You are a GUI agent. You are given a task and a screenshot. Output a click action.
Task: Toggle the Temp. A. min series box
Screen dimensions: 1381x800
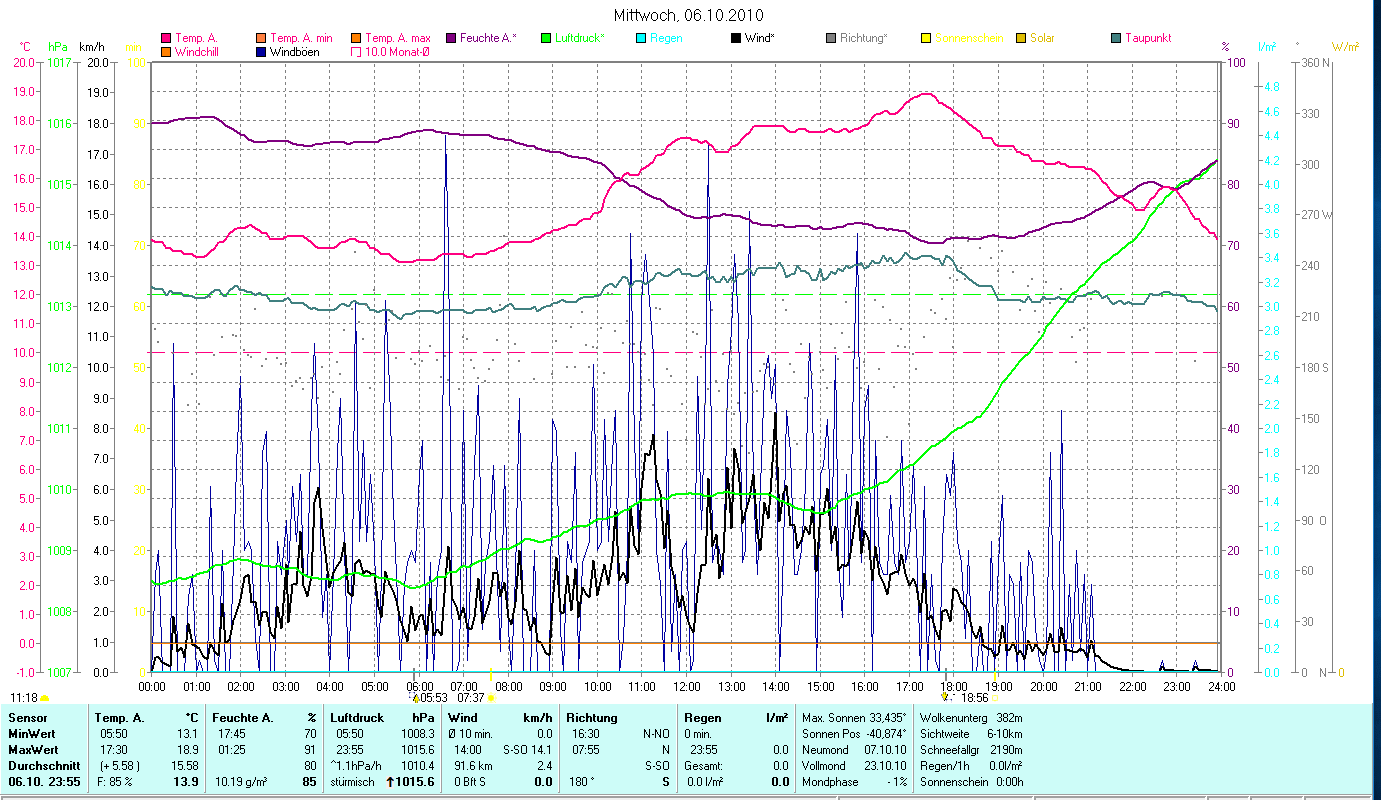(261, 38)
